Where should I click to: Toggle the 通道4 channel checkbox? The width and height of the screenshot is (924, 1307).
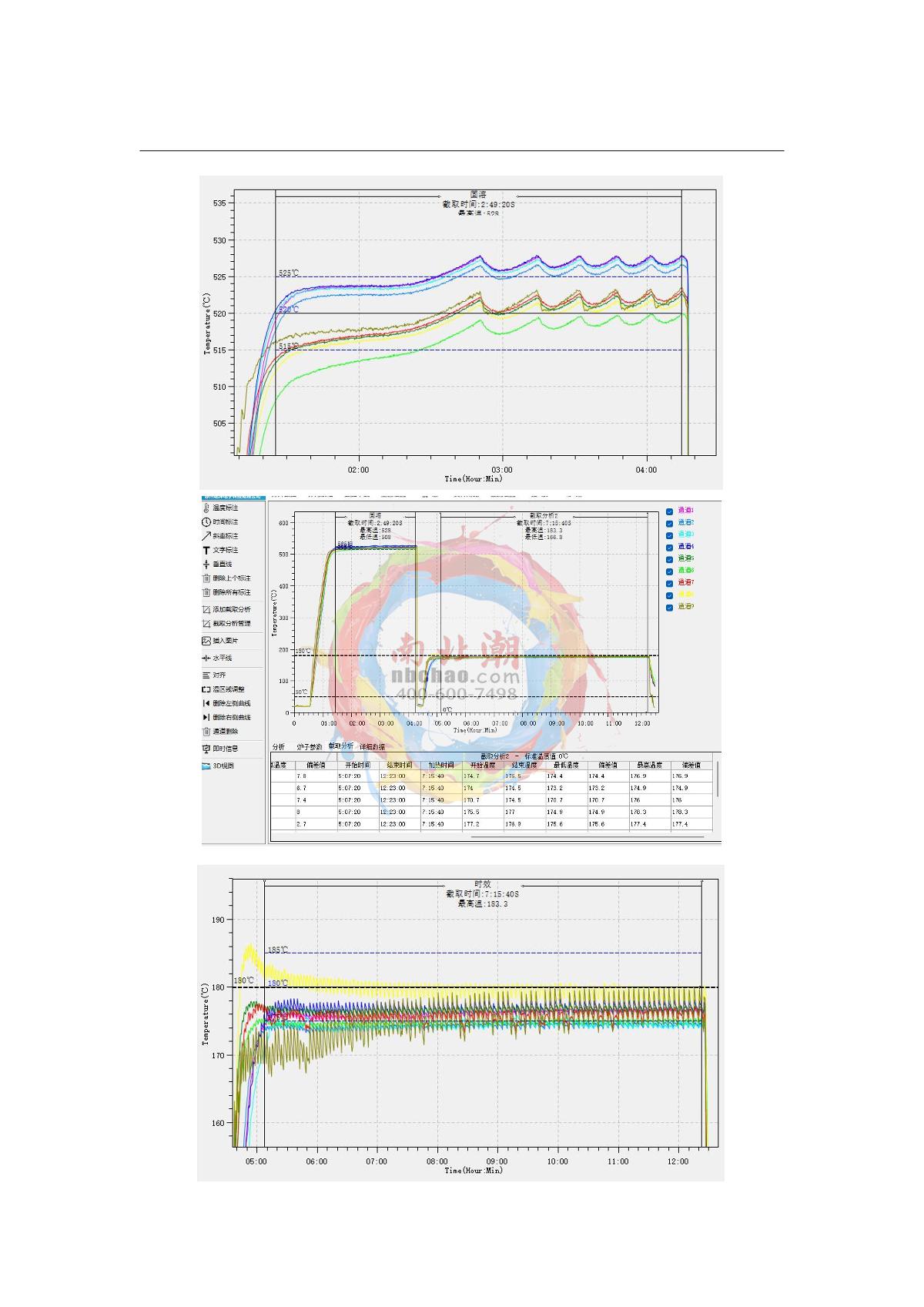[669, 547]
